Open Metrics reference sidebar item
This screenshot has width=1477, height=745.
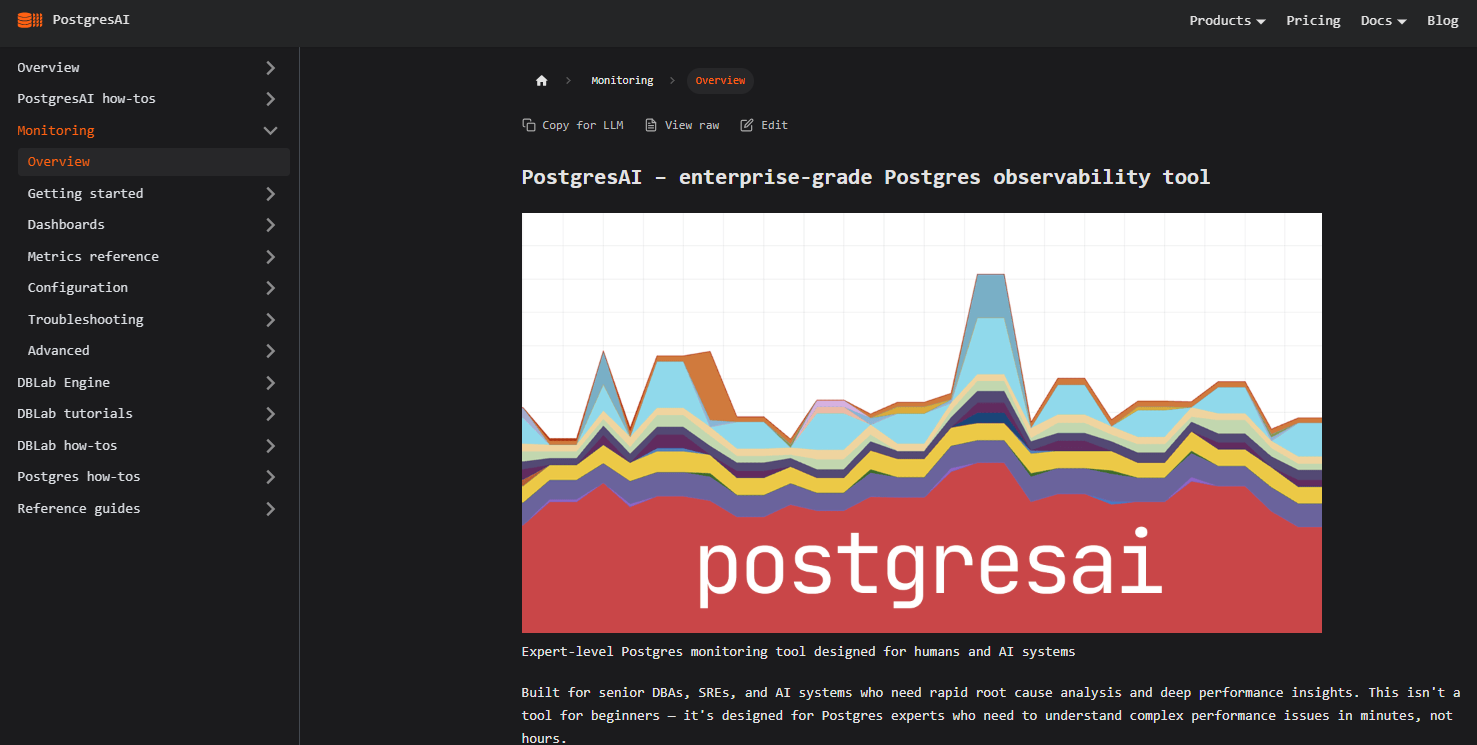tap(93, 257)
